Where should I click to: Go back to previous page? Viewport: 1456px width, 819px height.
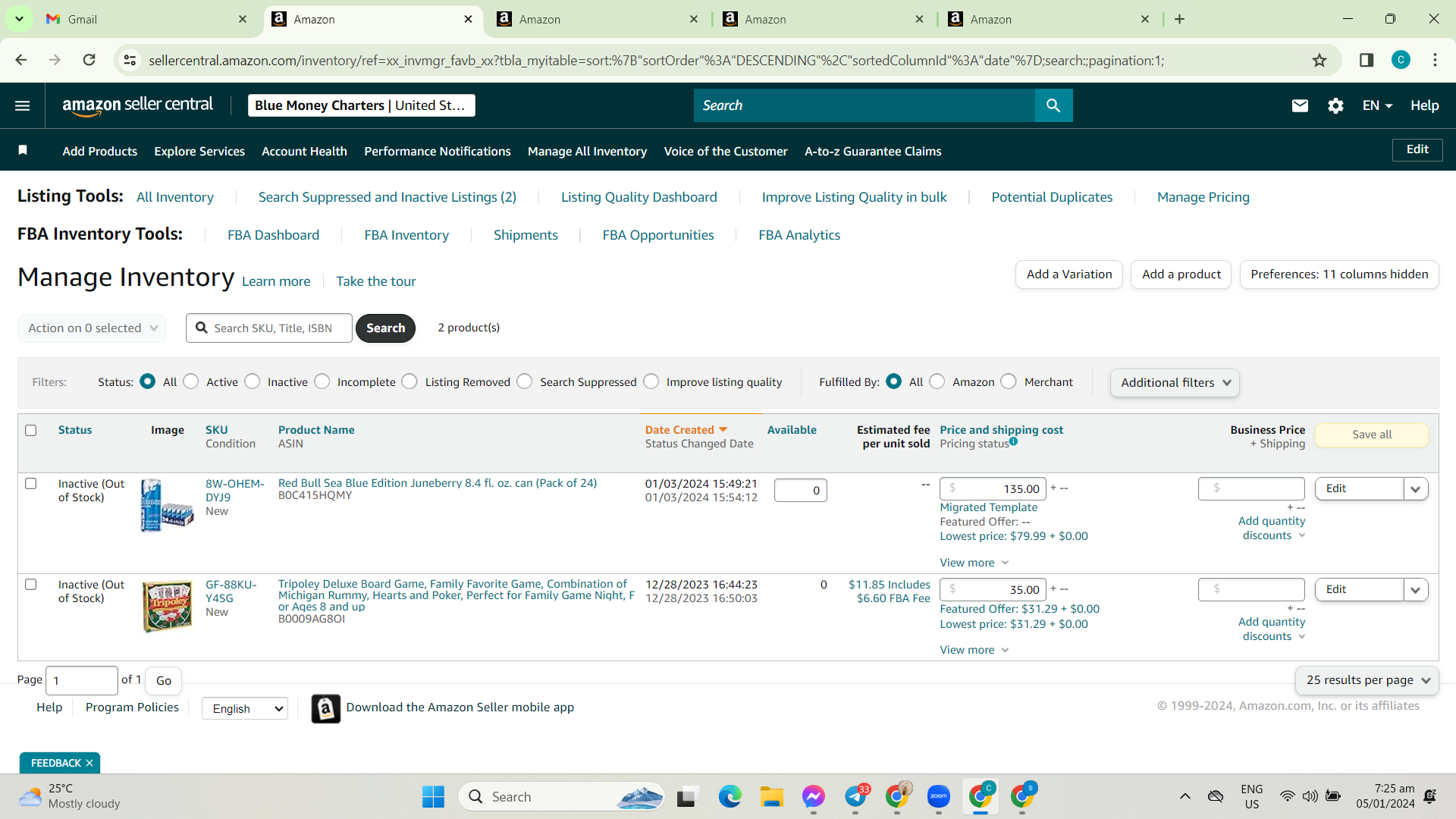(21, 60)
